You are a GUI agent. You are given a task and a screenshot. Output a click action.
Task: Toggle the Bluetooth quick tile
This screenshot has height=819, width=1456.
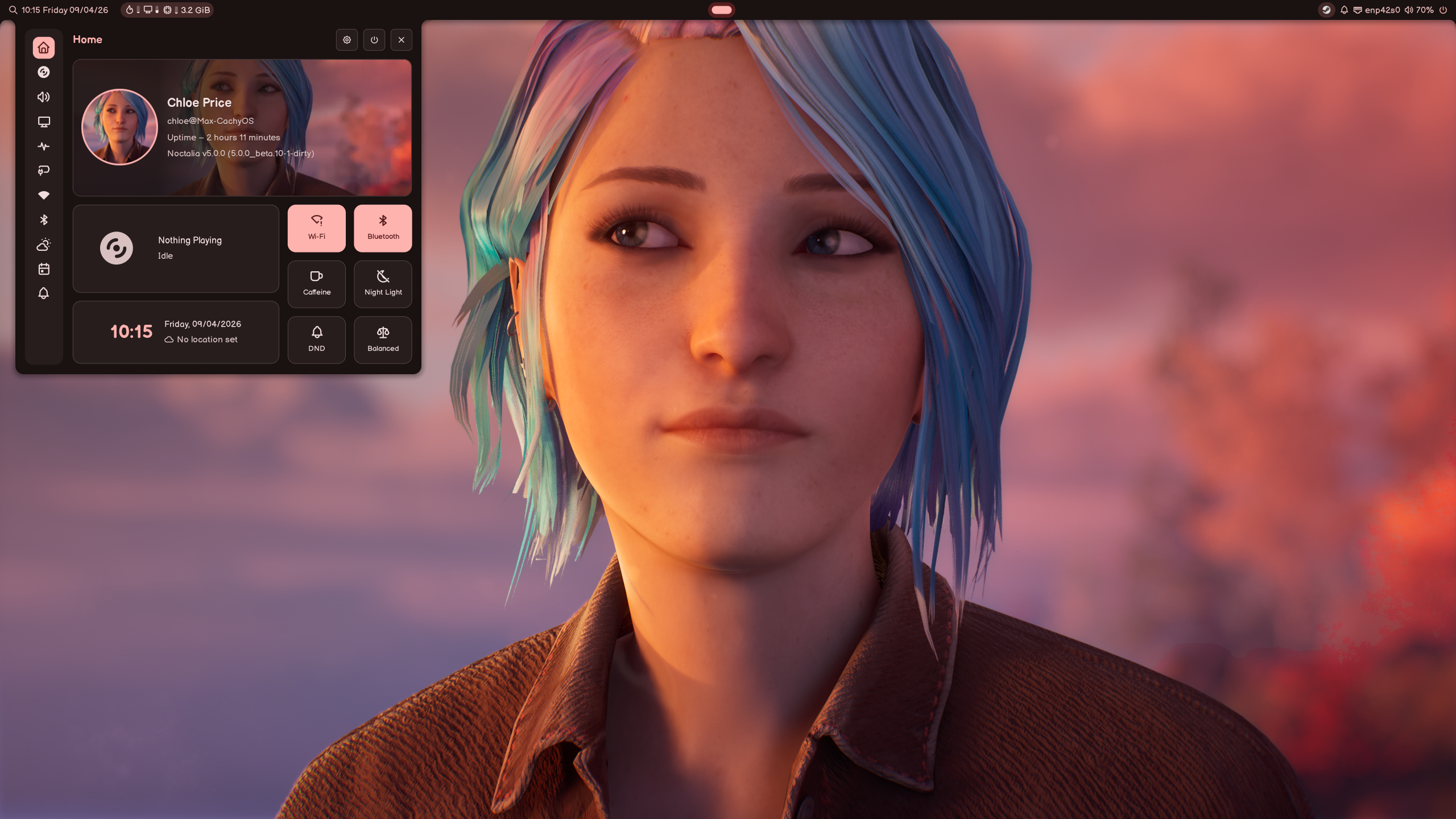coord(383,228)
